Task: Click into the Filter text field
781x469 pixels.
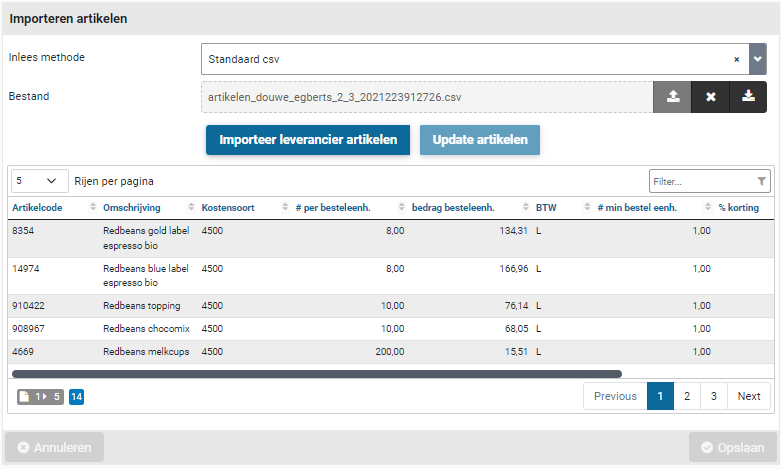Action: [700, 182]
